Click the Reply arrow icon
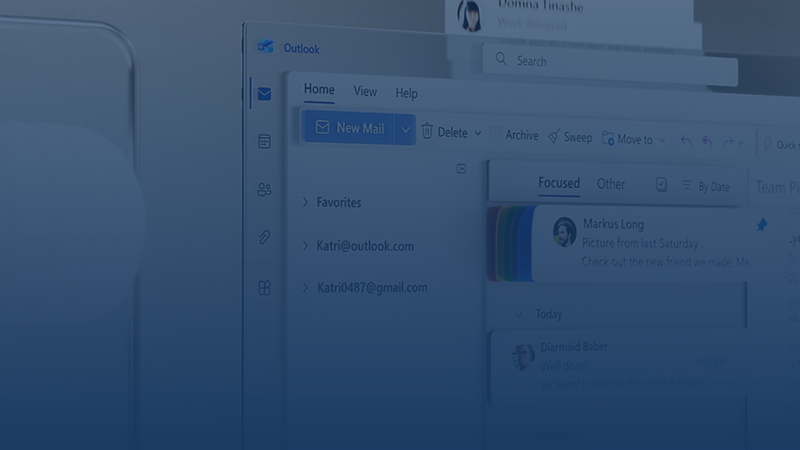800x450 pixels. coord(686,140)
